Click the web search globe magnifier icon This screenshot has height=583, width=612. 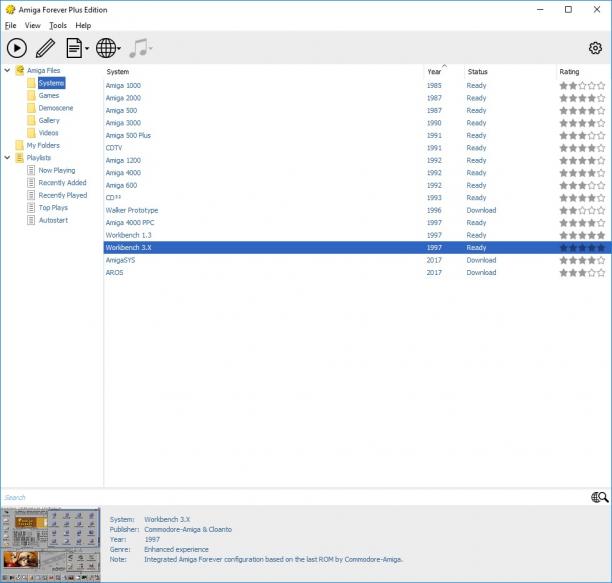tap(600, 497)
